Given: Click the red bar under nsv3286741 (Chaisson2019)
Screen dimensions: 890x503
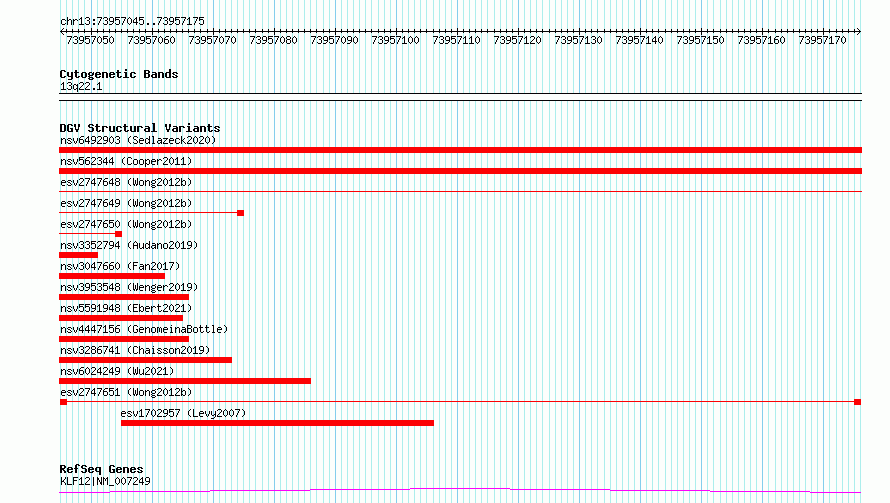Looking at the screenshot, I should pyautogui.click(x=145, y=360).
